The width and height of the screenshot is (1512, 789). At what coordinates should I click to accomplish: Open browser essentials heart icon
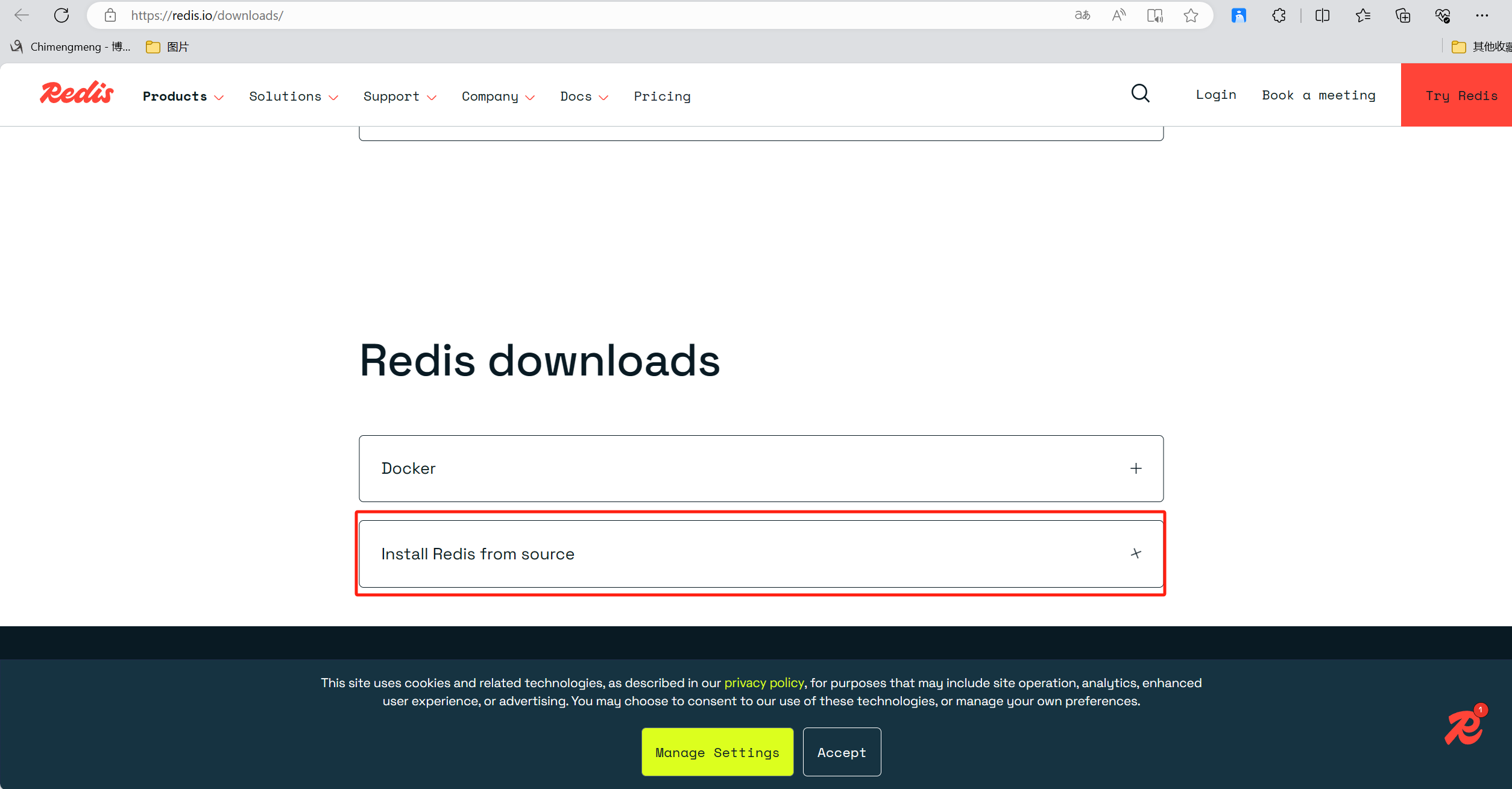click(1443, 15)
